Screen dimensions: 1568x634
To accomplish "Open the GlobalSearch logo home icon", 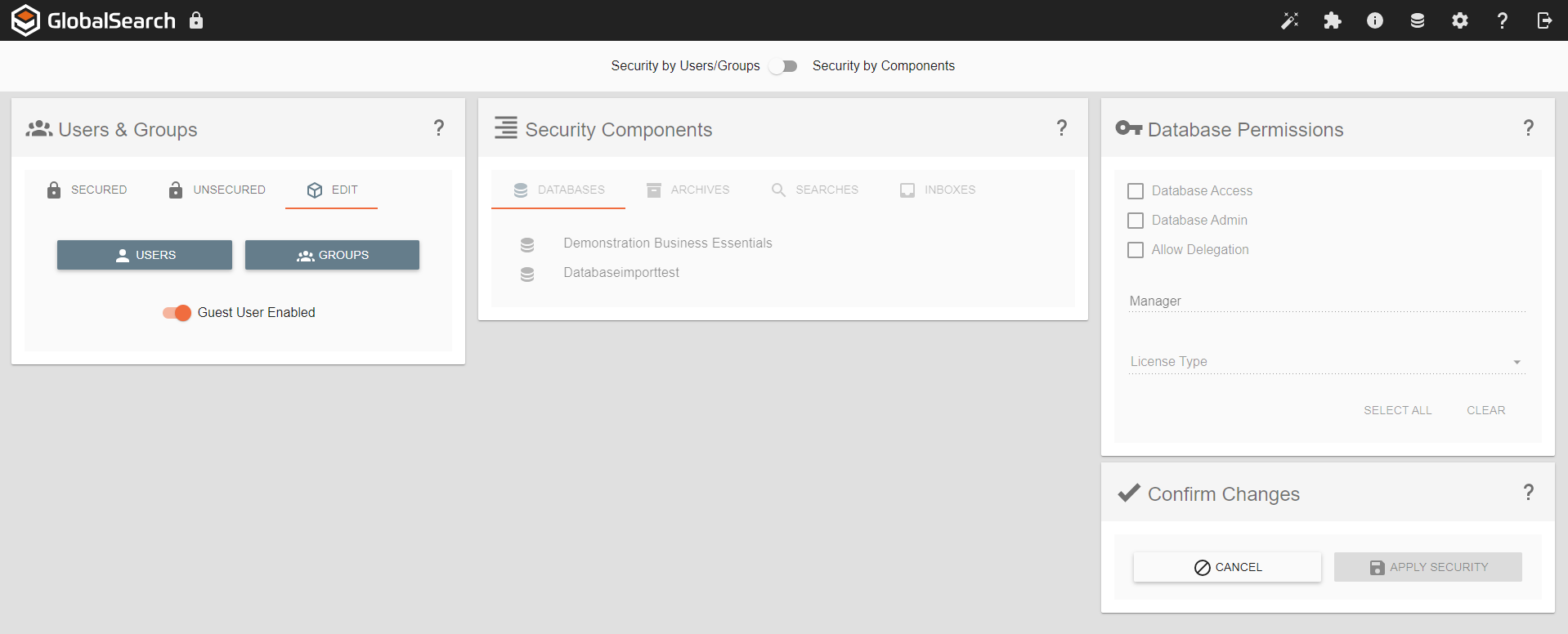I will 25,20.
